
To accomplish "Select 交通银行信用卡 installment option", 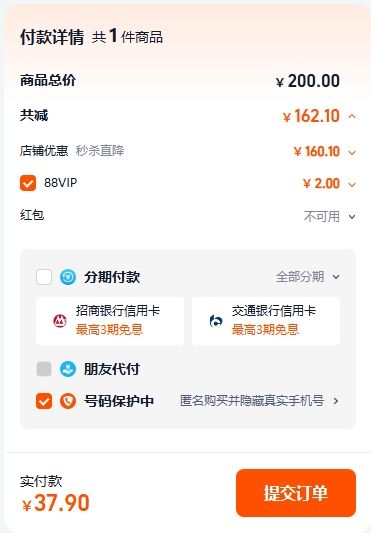I will (x=266, y=321).
